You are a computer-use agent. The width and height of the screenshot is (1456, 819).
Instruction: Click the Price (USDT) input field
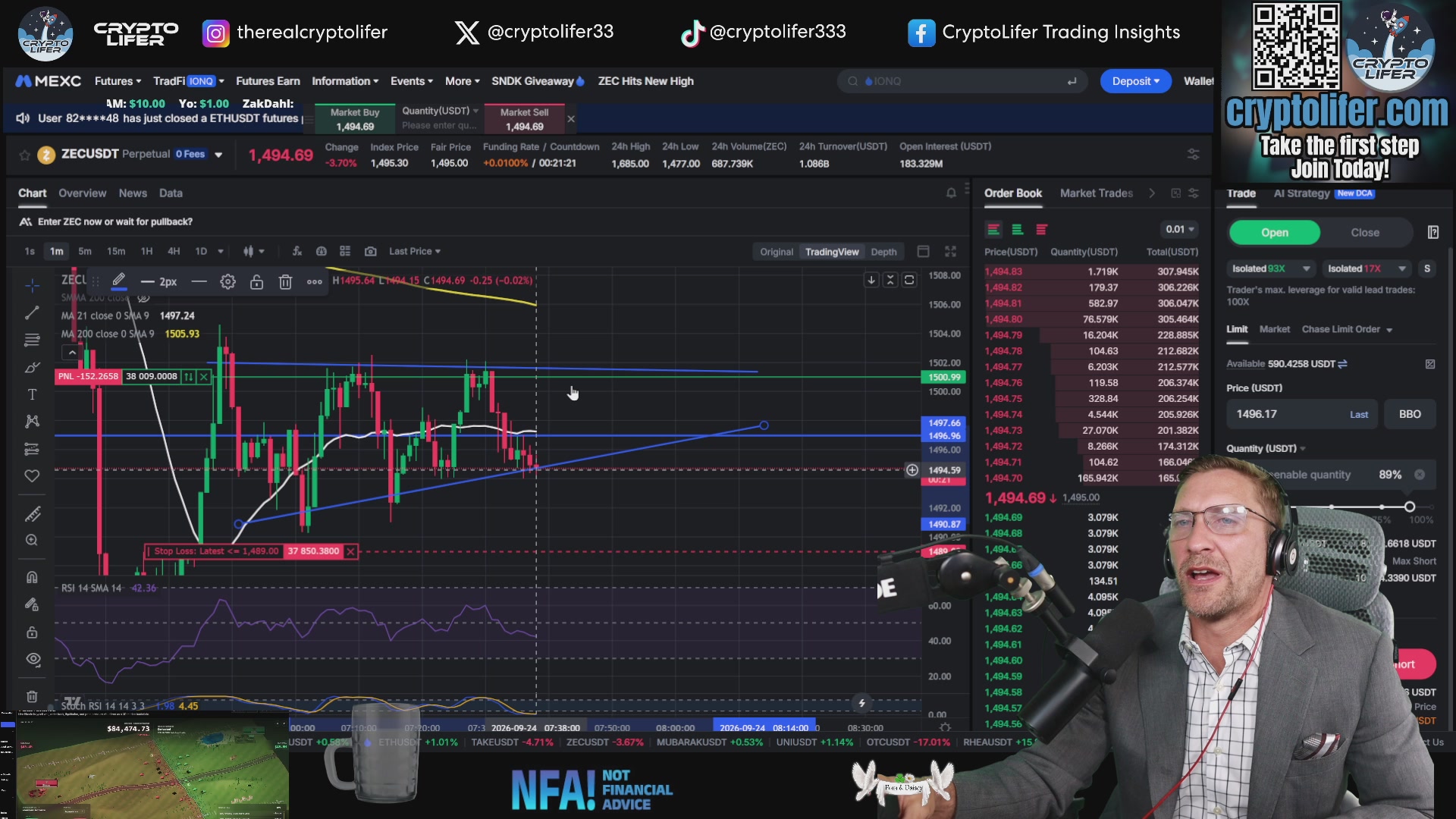coord(1301,414)
